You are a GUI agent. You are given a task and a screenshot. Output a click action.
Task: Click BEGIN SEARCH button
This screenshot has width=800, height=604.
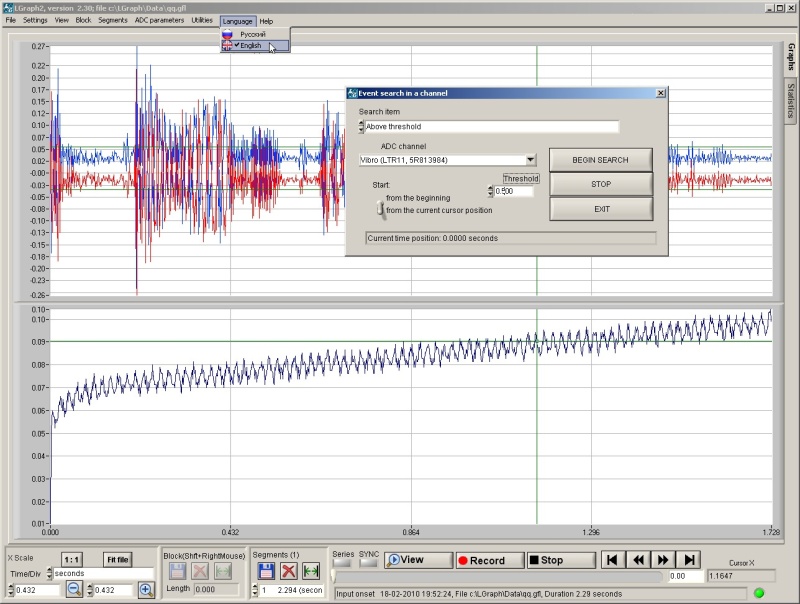click(601, 160)
